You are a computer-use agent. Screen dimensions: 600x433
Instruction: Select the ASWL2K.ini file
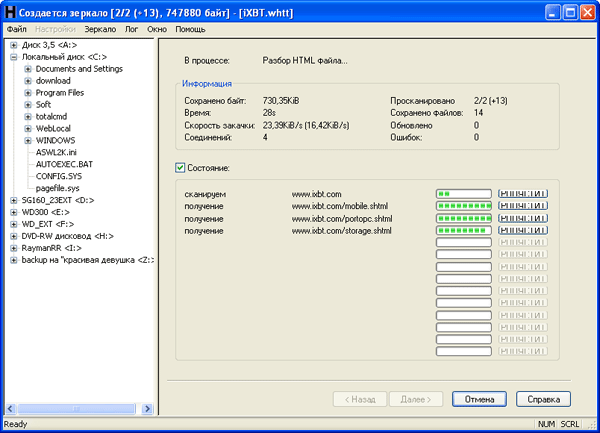click(x=56, y=152)
